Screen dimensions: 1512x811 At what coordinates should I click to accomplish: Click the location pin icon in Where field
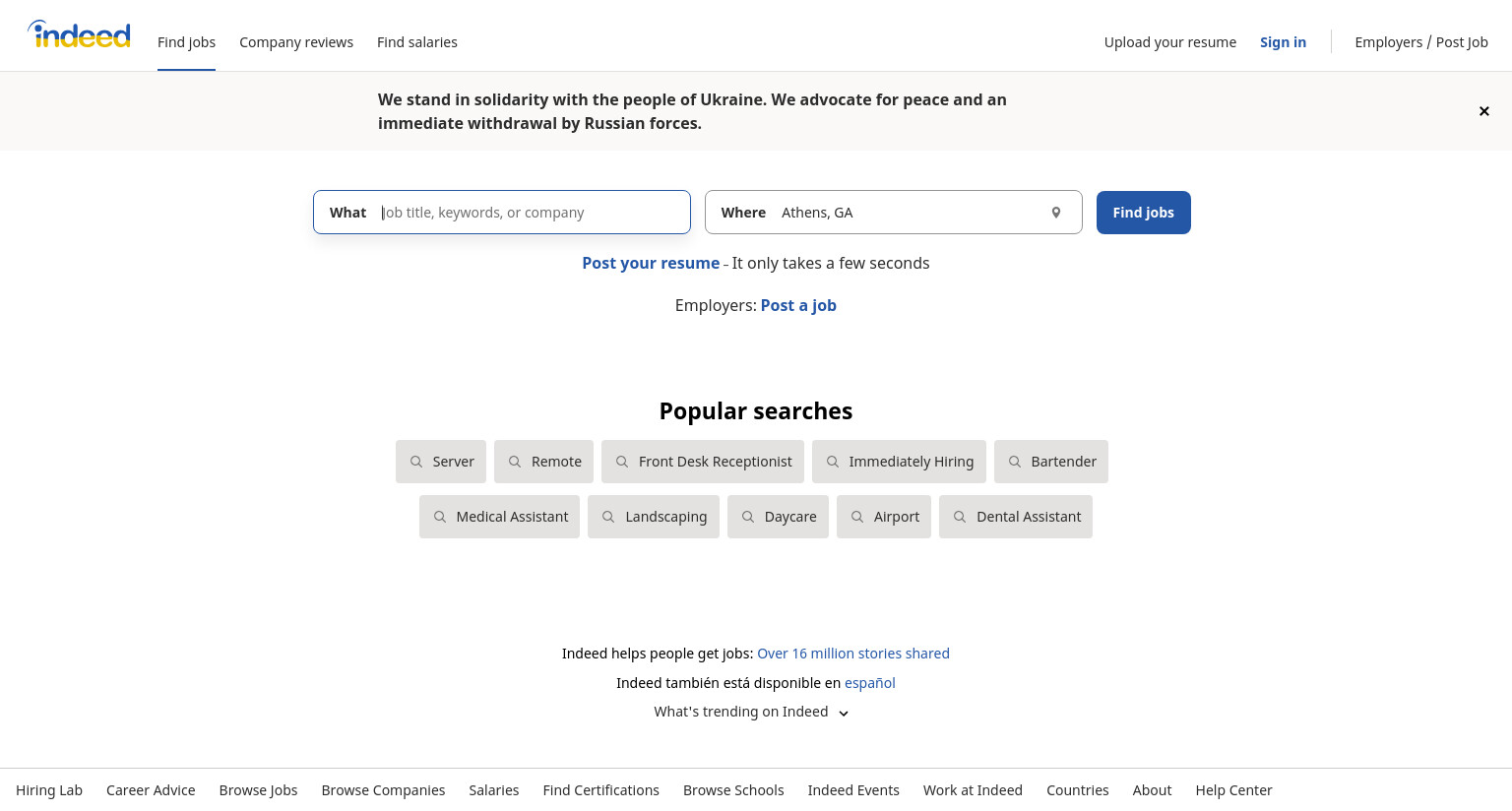(1056, 213)
